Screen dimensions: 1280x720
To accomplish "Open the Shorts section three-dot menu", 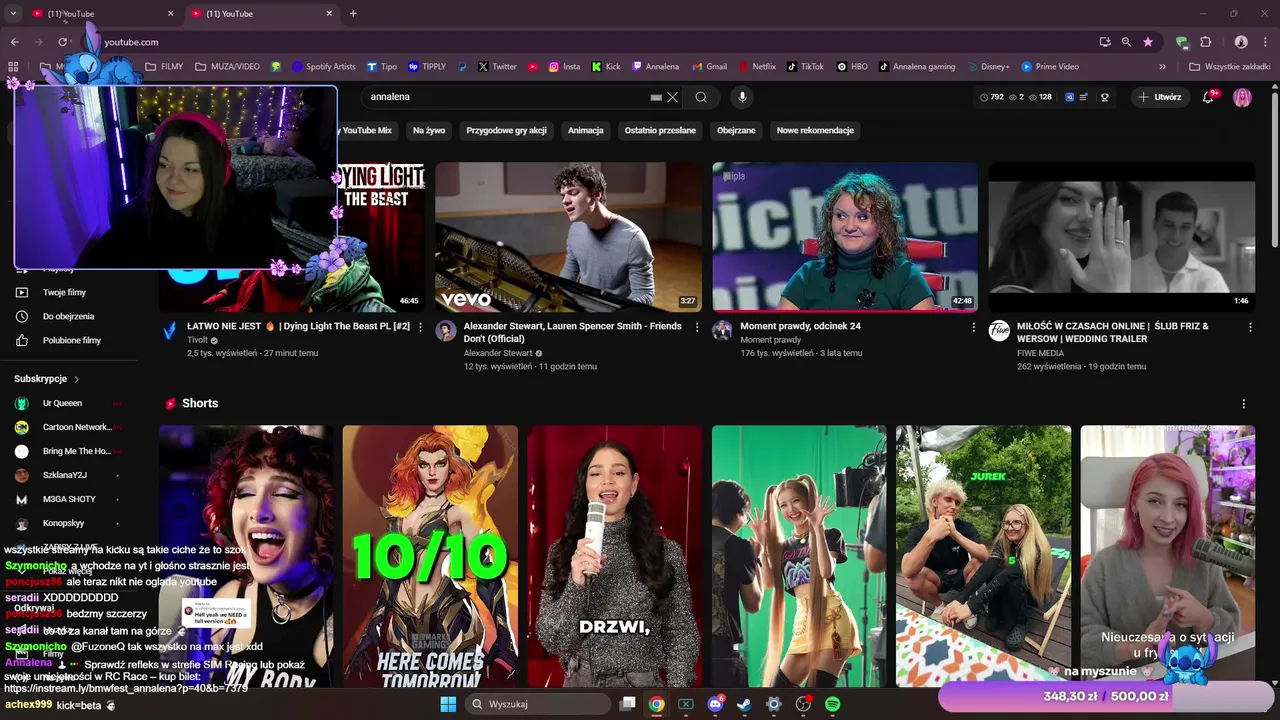I will point(1244,404).
